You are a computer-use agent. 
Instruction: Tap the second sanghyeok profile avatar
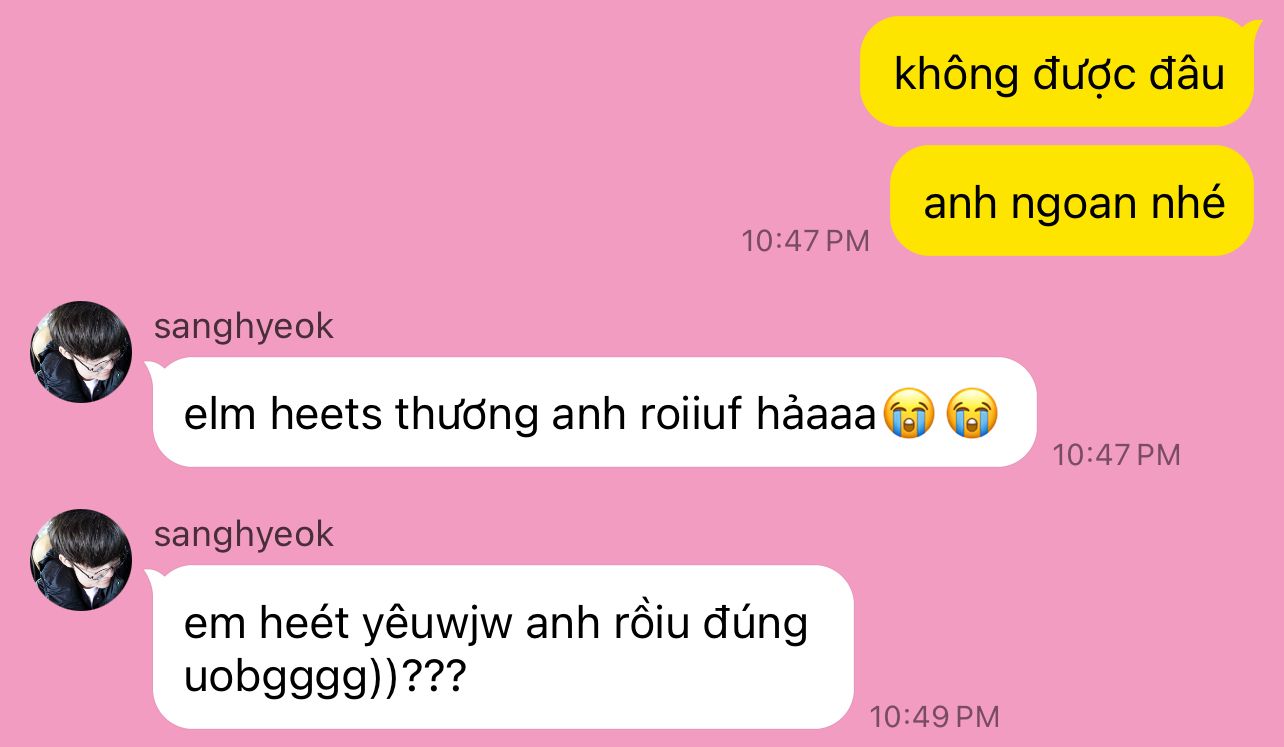tap(81, 560)
